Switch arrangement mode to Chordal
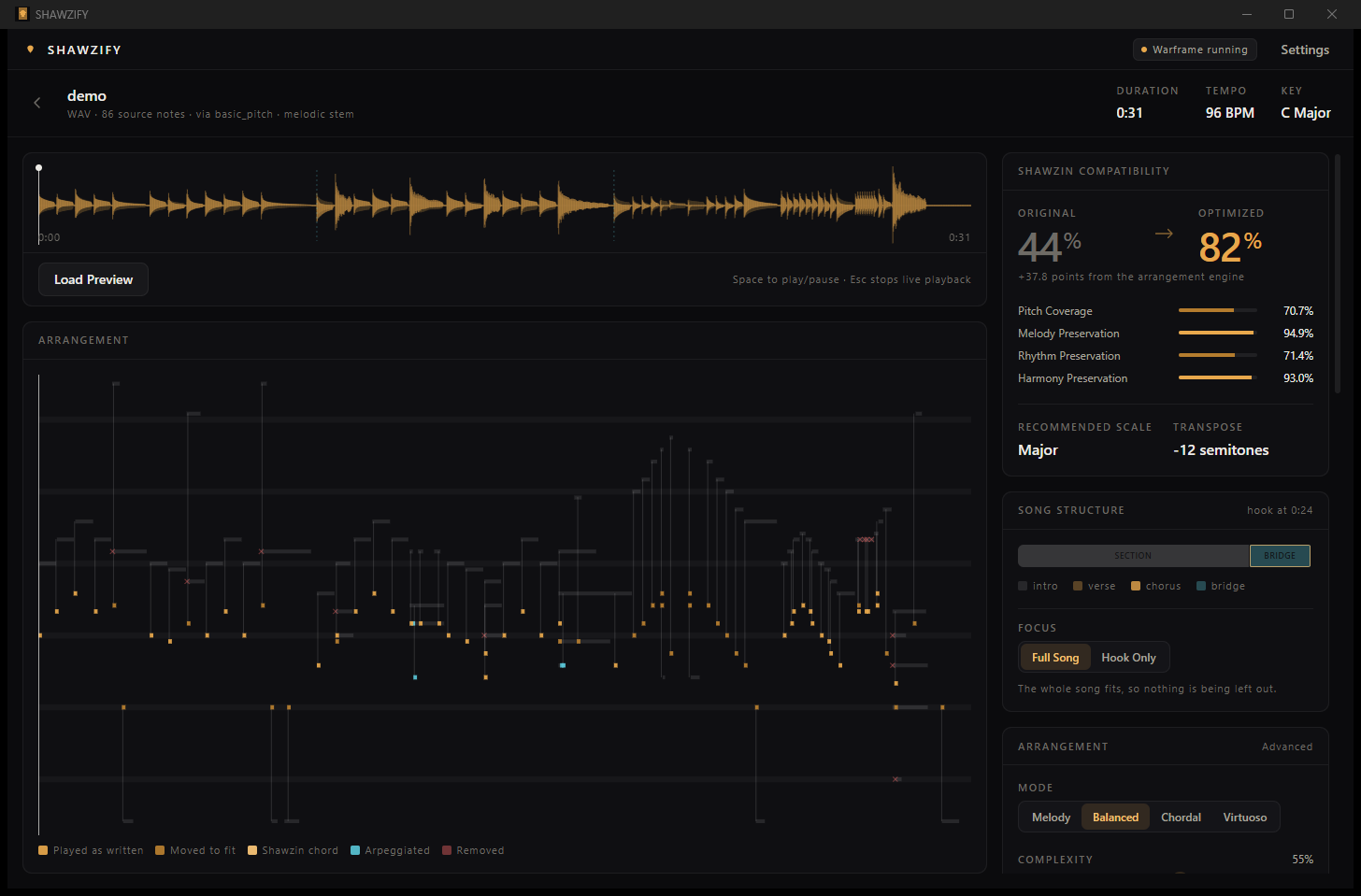Screen dimensions: 1361x896 [x=1181, y=818]
